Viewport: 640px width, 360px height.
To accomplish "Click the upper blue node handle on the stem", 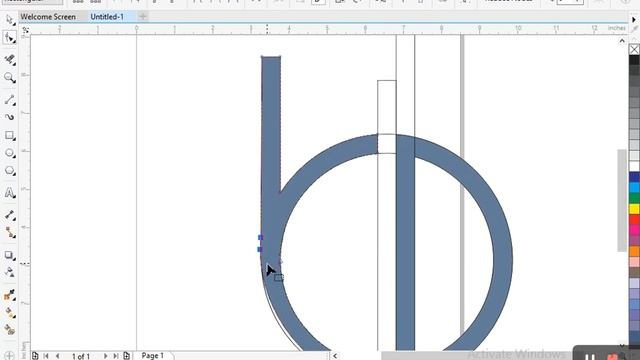I will coord(260,238).
